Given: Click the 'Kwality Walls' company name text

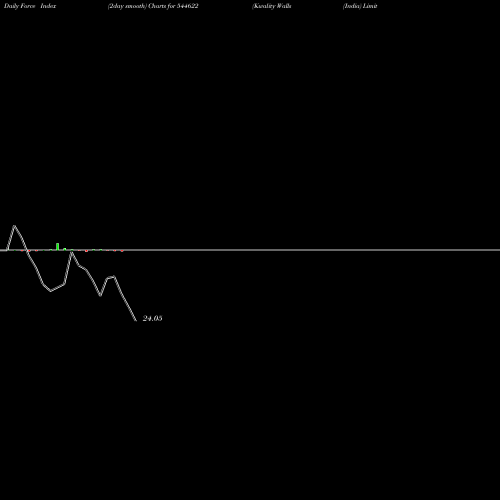Looking at the screenshot, I should (272, 6).
